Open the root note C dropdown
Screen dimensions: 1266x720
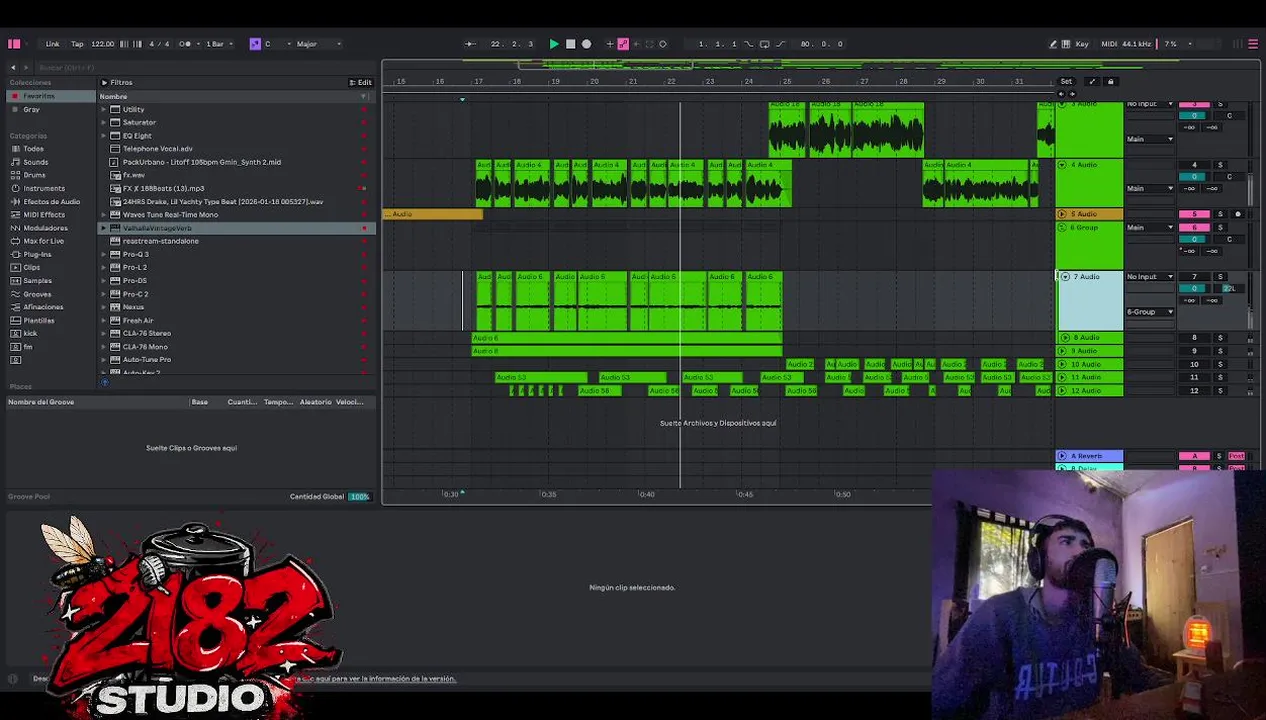[x=276, y=44]
